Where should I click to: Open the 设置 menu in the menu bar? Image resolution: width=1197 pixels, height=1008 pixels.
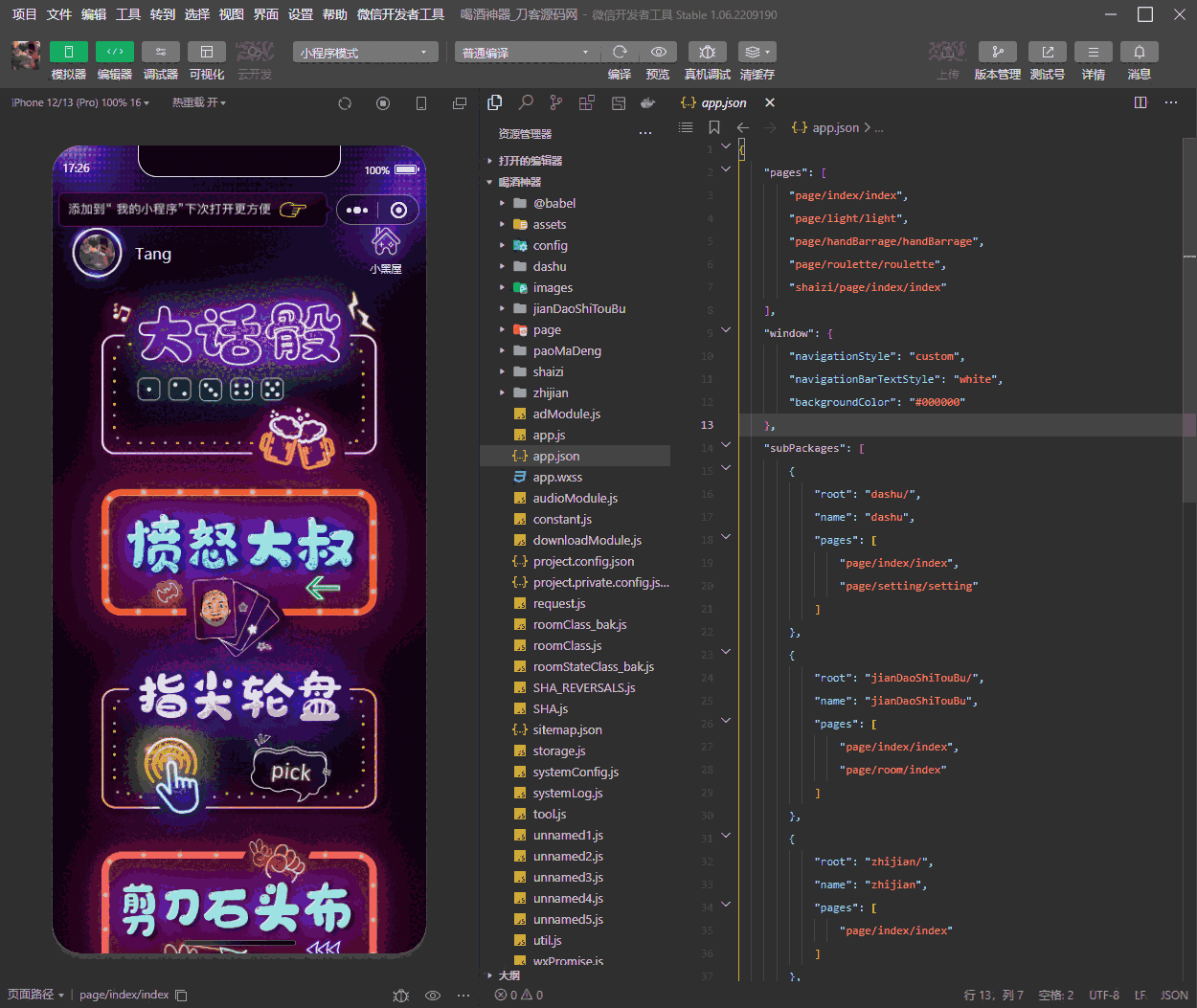coord(301,14)
